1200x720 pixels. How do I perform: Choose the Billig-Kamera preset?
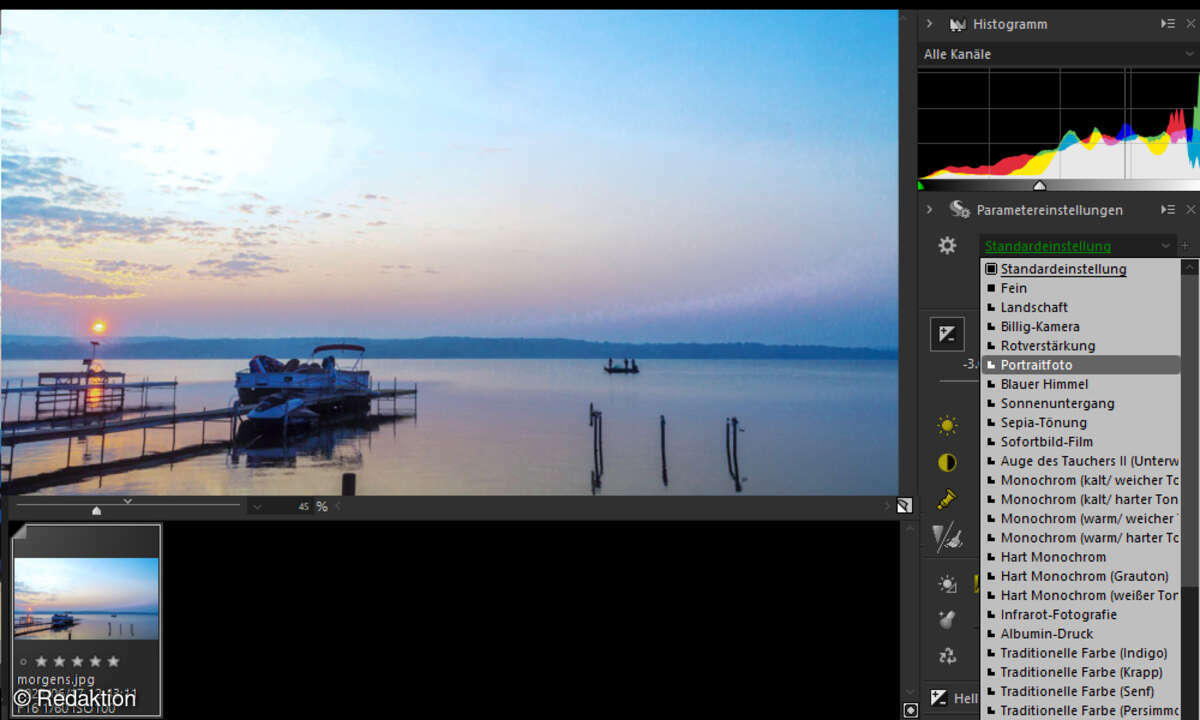click(x=1081, y=326)
